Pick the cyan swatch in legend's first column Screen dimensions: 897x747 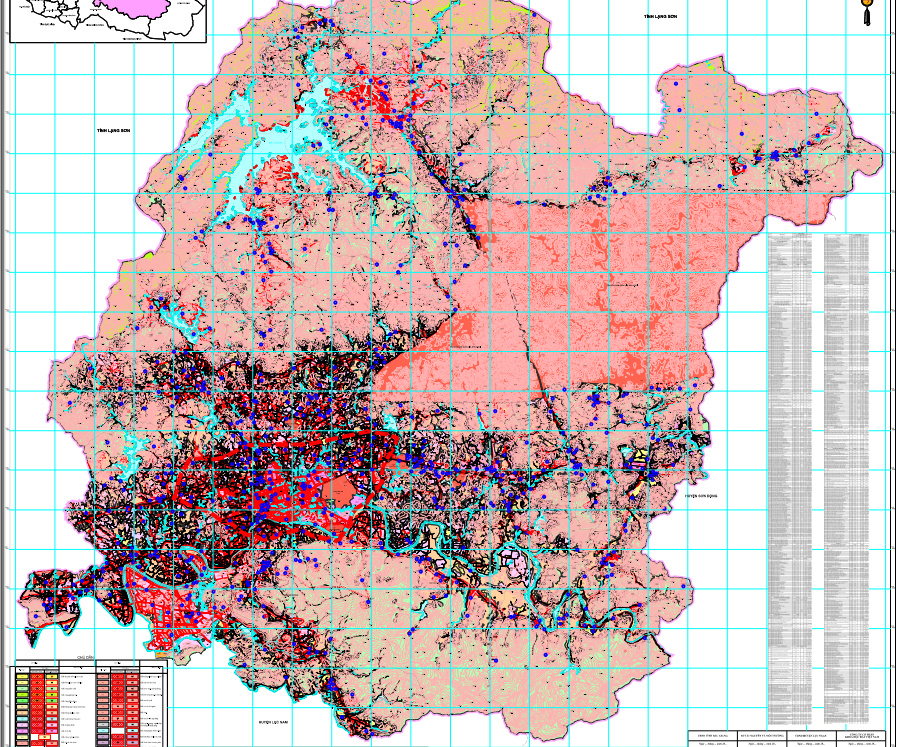click(x=22, y=719)
